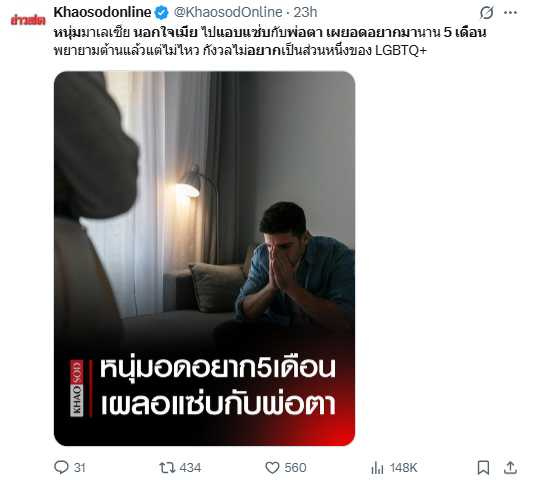The height and width of the screenshot is (483, 534).
Task: Click the blue verified badge
Action: 162,13
